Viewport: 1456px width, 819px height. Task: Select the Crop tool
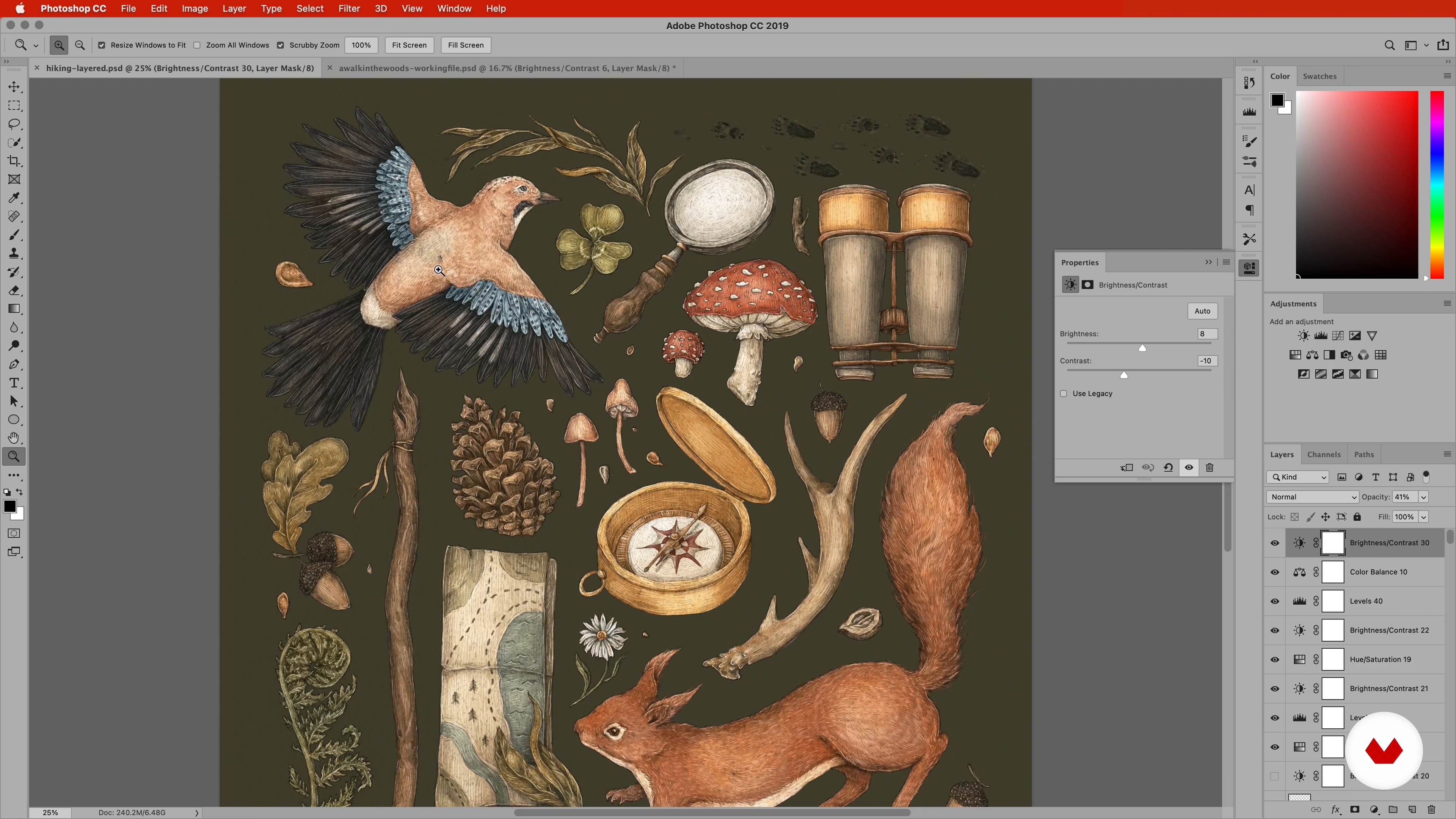14,161
